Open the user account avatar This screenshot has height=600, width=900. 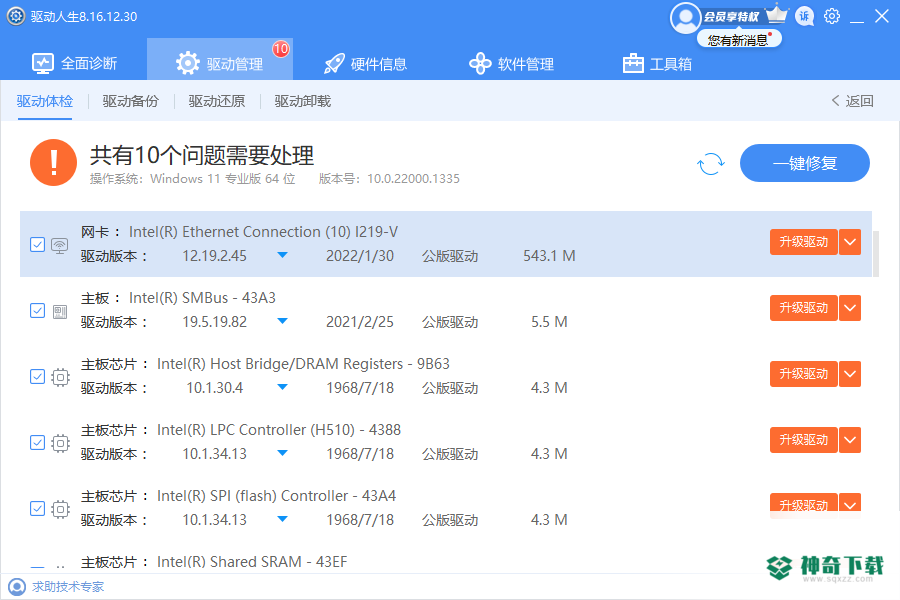pyautogui.click(x=685, y=18)
